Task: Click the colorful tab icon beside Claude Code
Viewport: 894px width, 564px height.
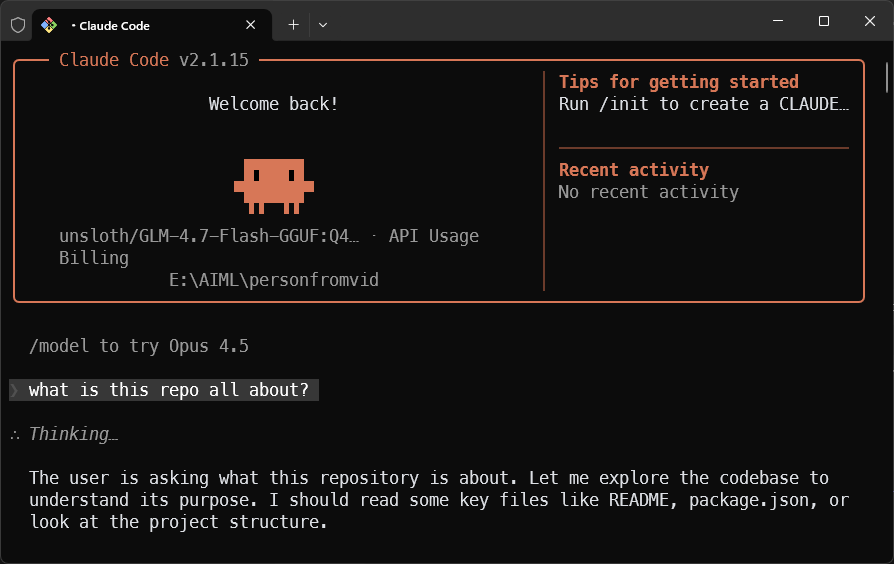Action: point(49,25)
